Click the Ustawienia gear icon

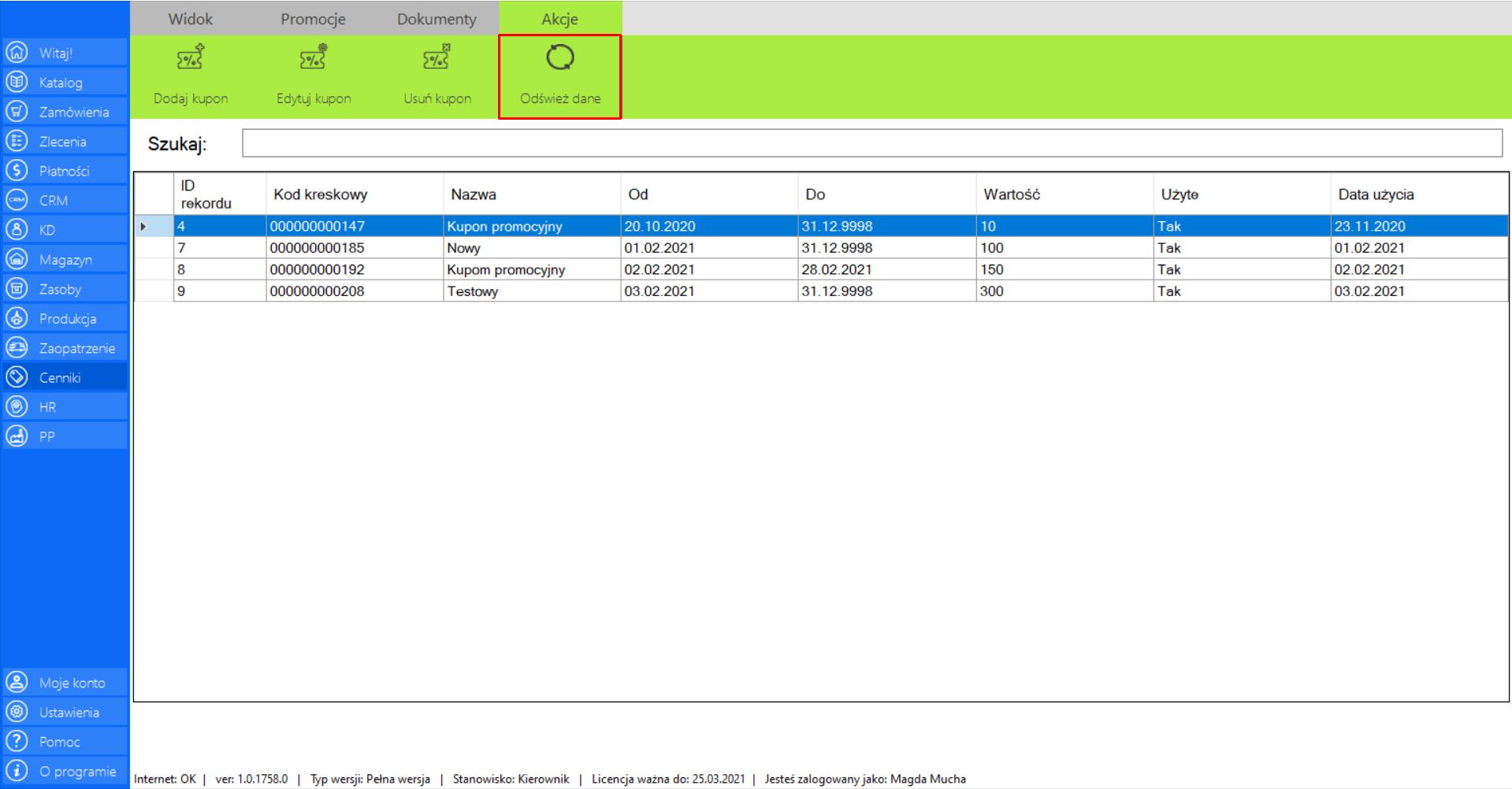[x=17, y=712]
